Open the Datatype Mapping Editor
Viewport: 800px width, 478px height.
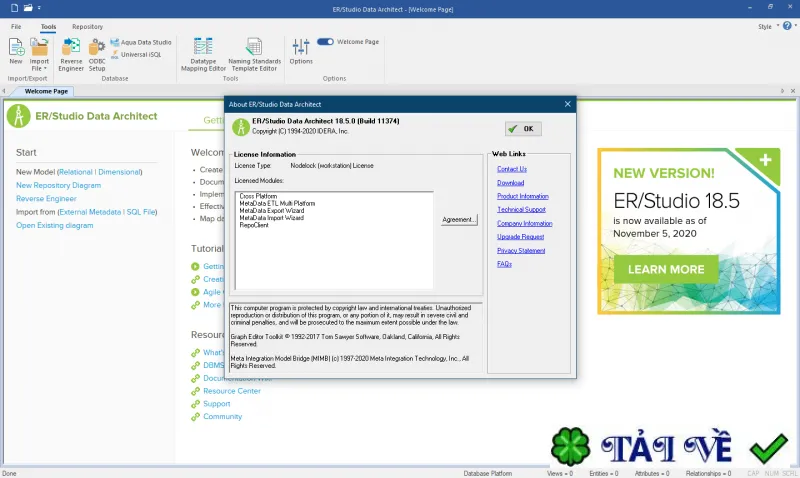pos(203,55)
